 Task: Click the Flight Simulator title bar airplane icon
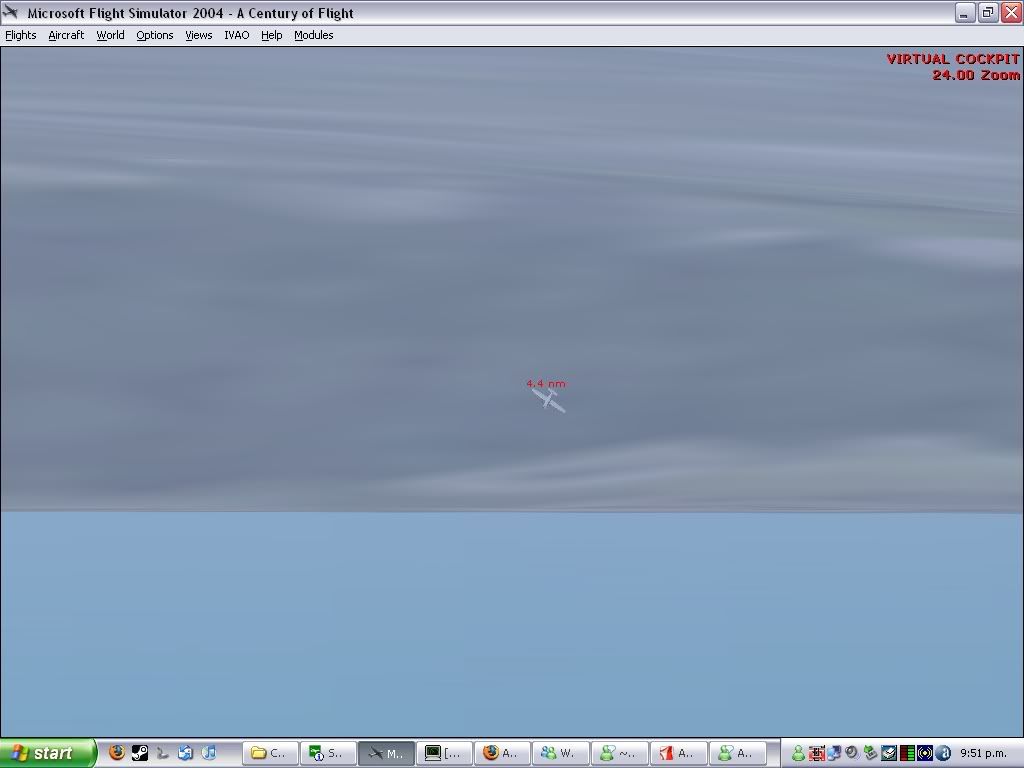pos(12,13)
